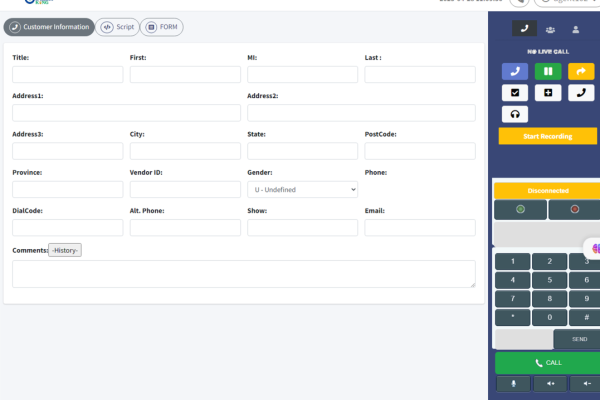Focus the First name input field
The width and height of the screenshot is (600, 400).
[185, 75]
